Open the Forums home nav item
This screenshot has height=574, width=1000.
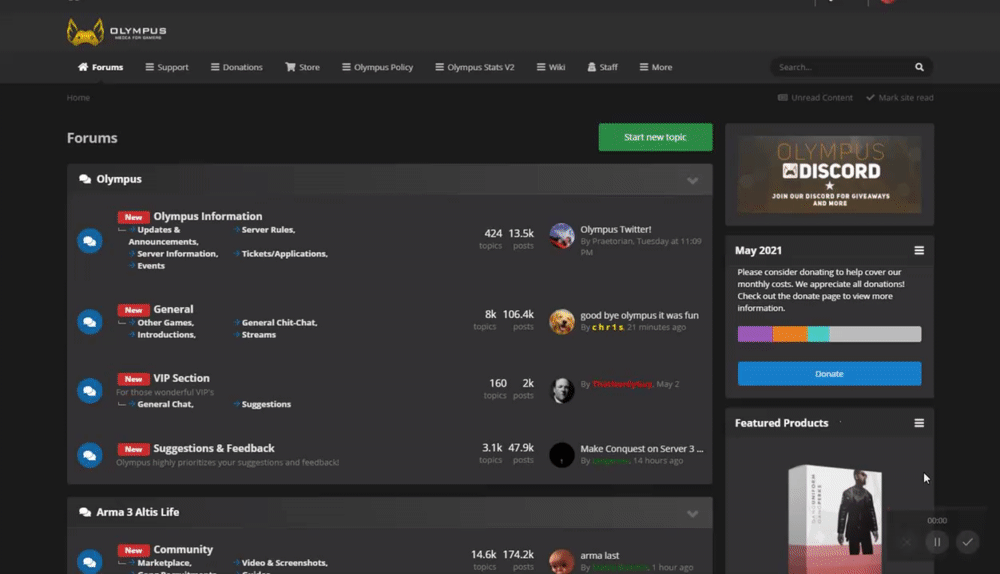(x=101, y=67)
